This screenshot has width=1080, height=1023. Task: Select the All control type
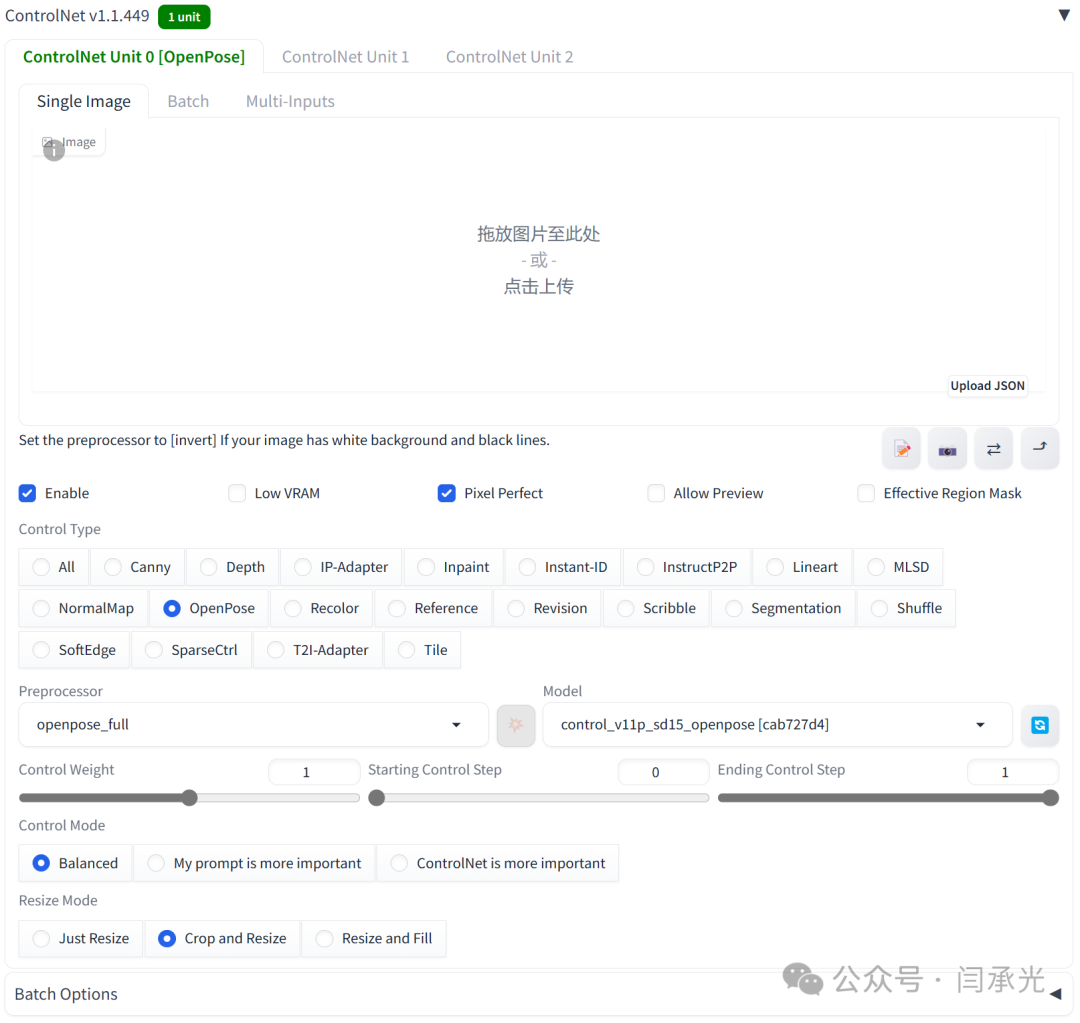coord(54,567)
